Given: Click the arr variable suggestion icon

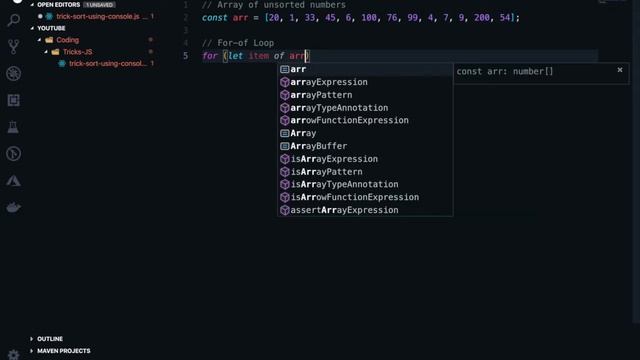Looking at the screenshot, I should (x=284, y=69).
